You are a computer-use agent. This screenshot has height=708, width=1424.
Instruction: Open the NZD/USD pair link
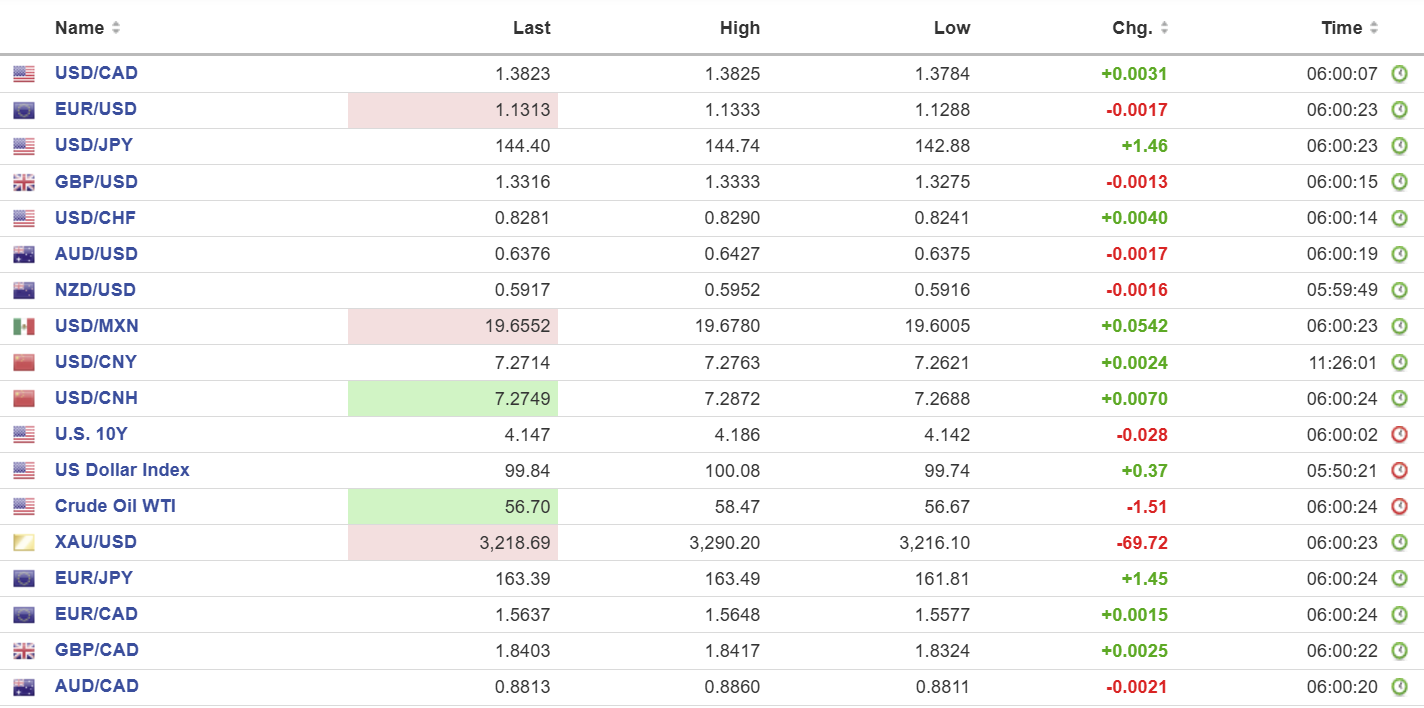(95, 290)
